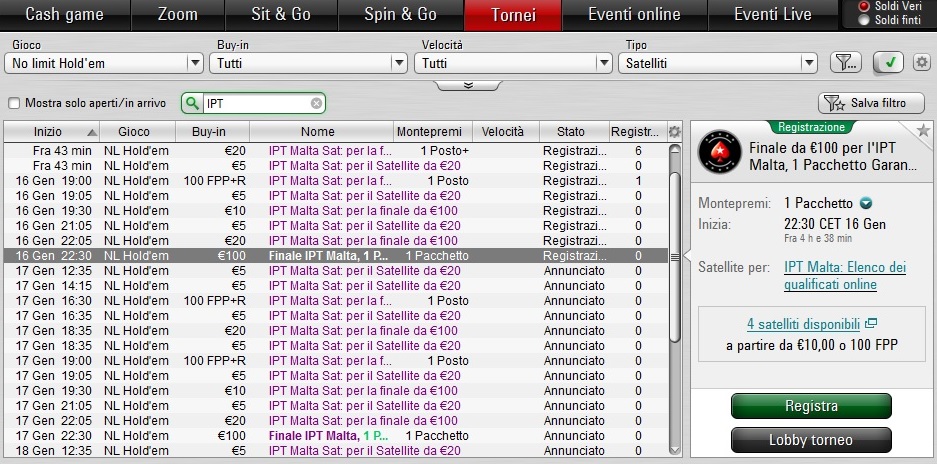This screenshot has width=937, height=464.
Task: Click scrollbar down arrow in tournament list
Action: pyautogui.click(x=675, y=449)
